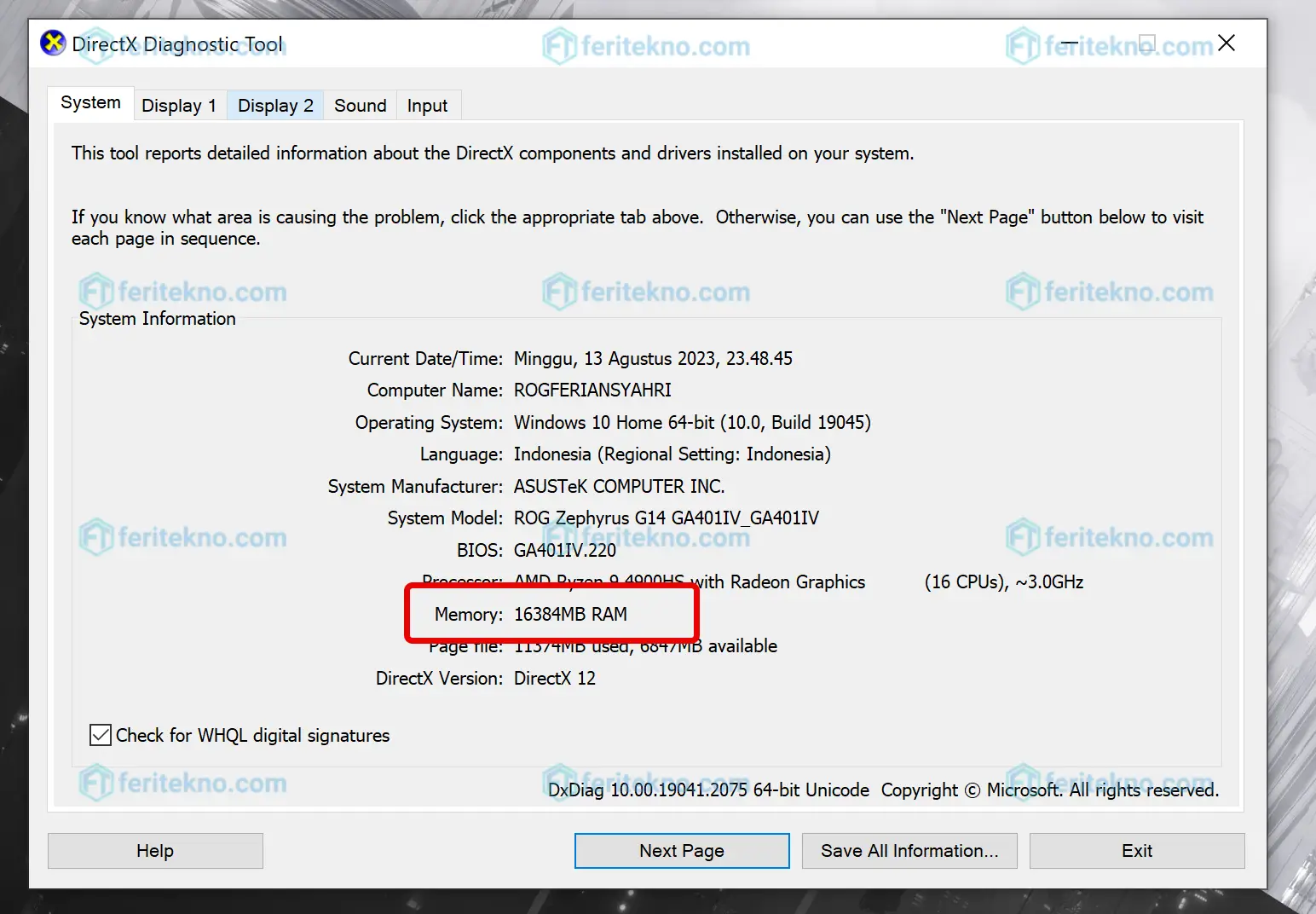Switch to the Sound tab

(x=360, y=106)
